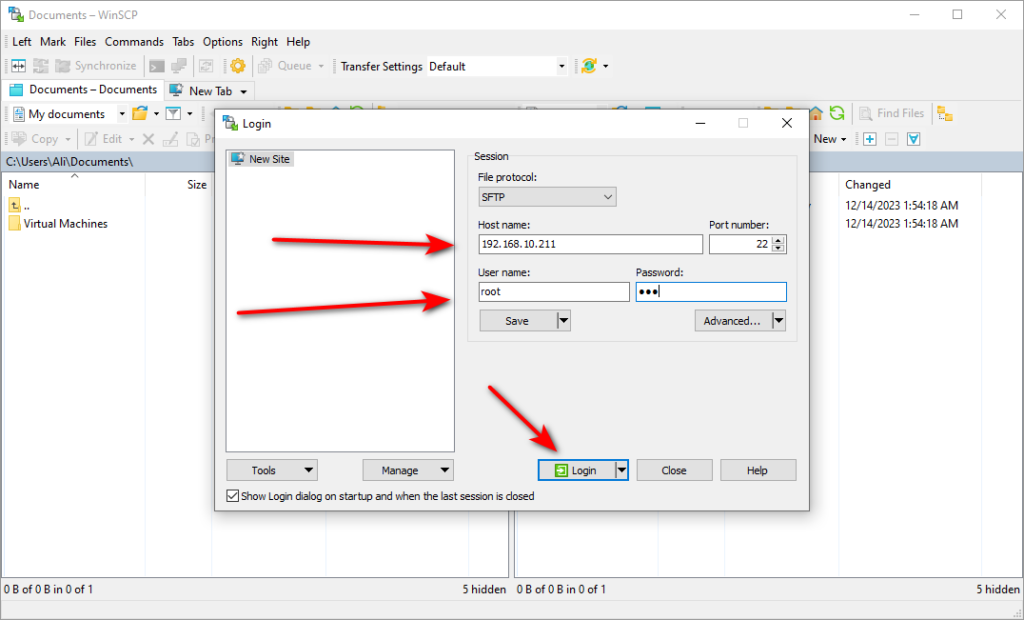The height and width of the screenshot is (620, 1024).
Task: Open the Tools dropdown button
Action: (272, 470)
